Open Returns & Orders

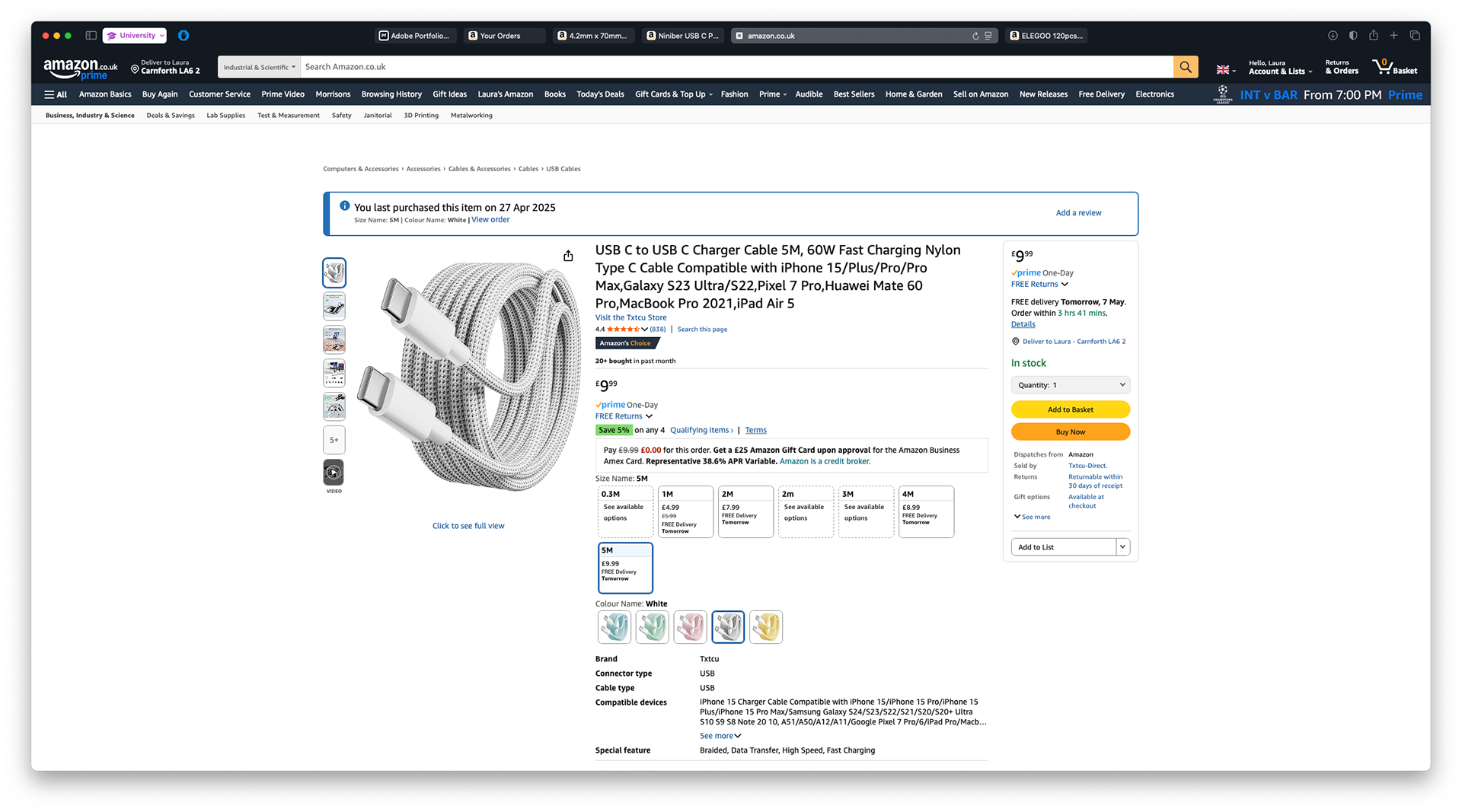tap(1342, 67)
